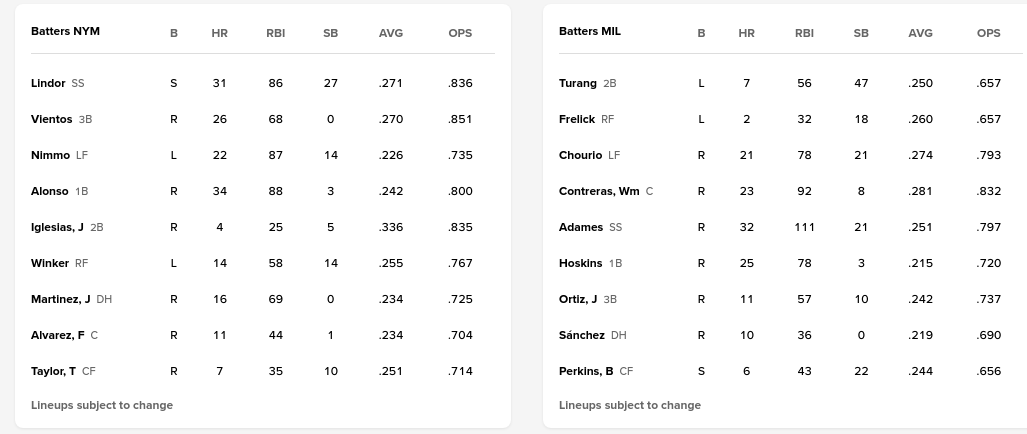Screen dimensions: 1027x434
Task: Click the Batters NYM header
Action: pyautogui.click(x=65, y=31)
